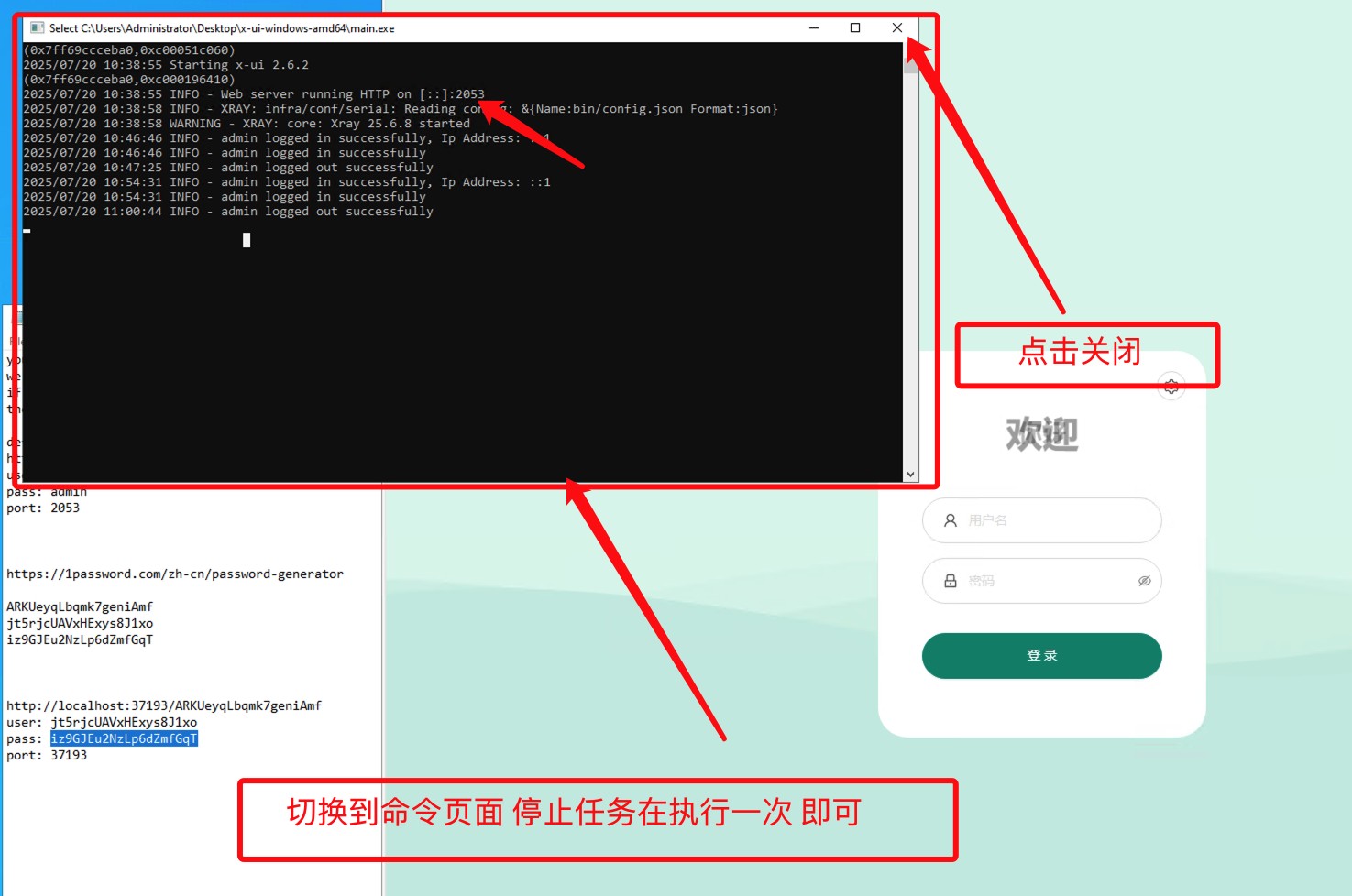Image resolution: width=1352 pixels, height=896 pixels.
Task: Toggle password visibility eye icon
Action: [x=1144, y=581]
